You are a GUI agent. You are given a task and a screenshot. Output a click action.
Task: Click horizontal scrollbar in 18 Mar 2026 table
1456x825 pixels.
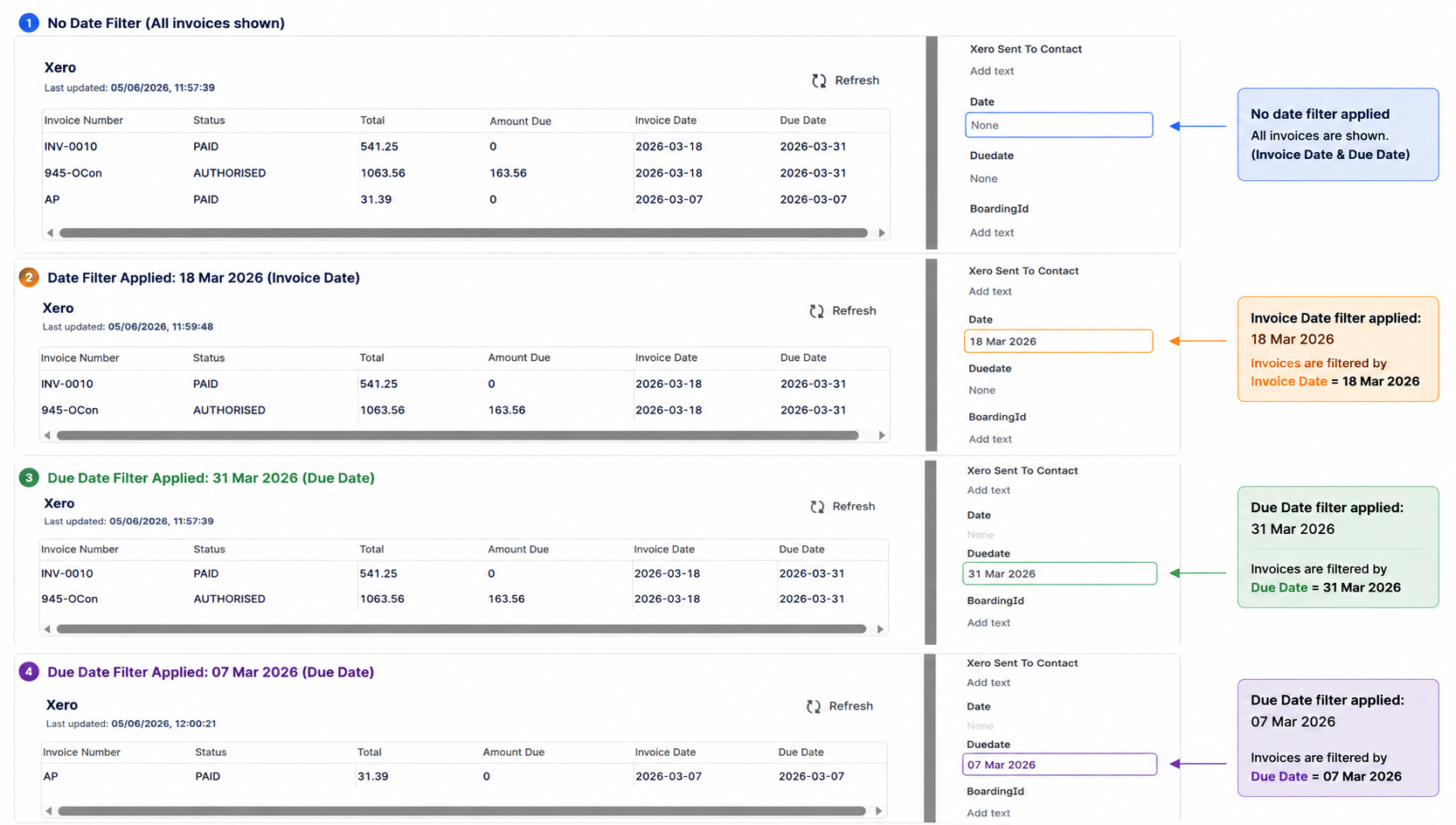tap(458, 435)
